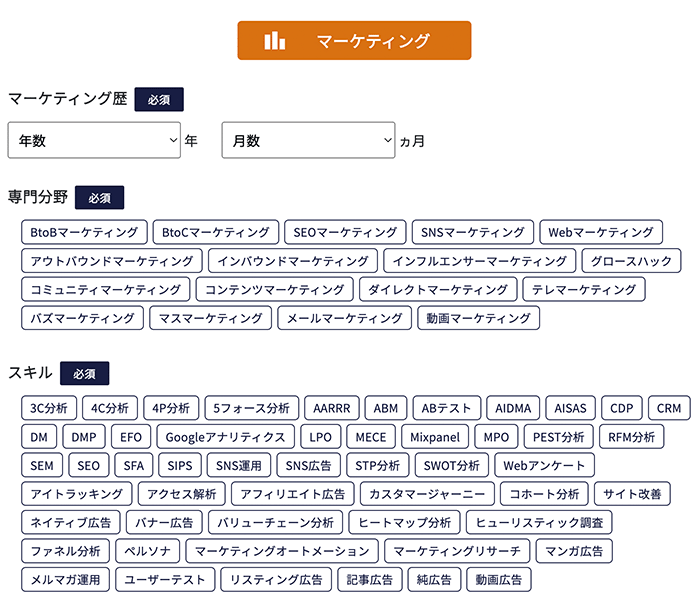Viewport: 700px width, 616px height.
Task: Select the 動画広告 skill tag
Action: point(499,579)
